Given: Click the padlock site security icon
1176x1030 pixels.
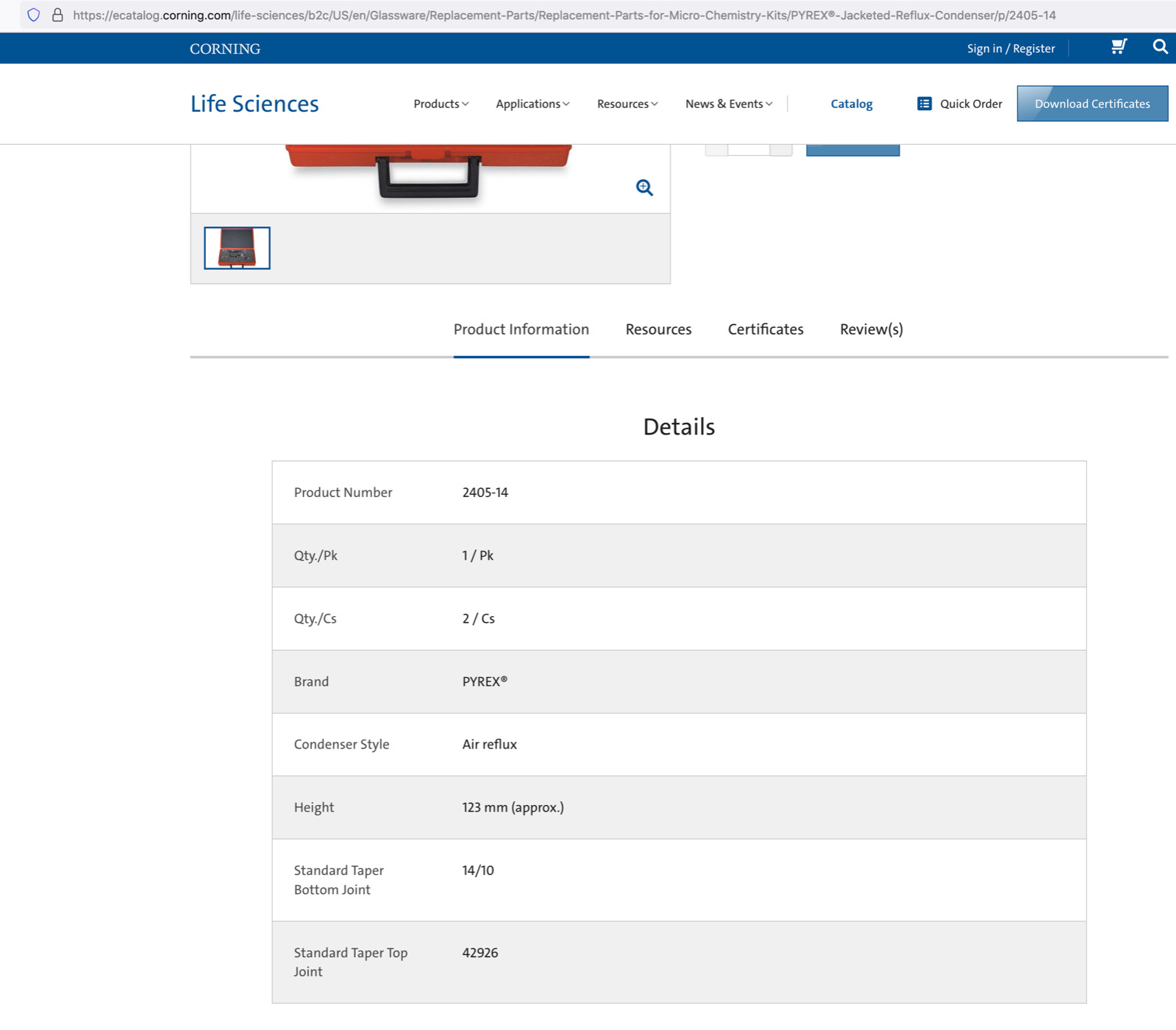Looking at the screenshot, I should pos(57,15).
